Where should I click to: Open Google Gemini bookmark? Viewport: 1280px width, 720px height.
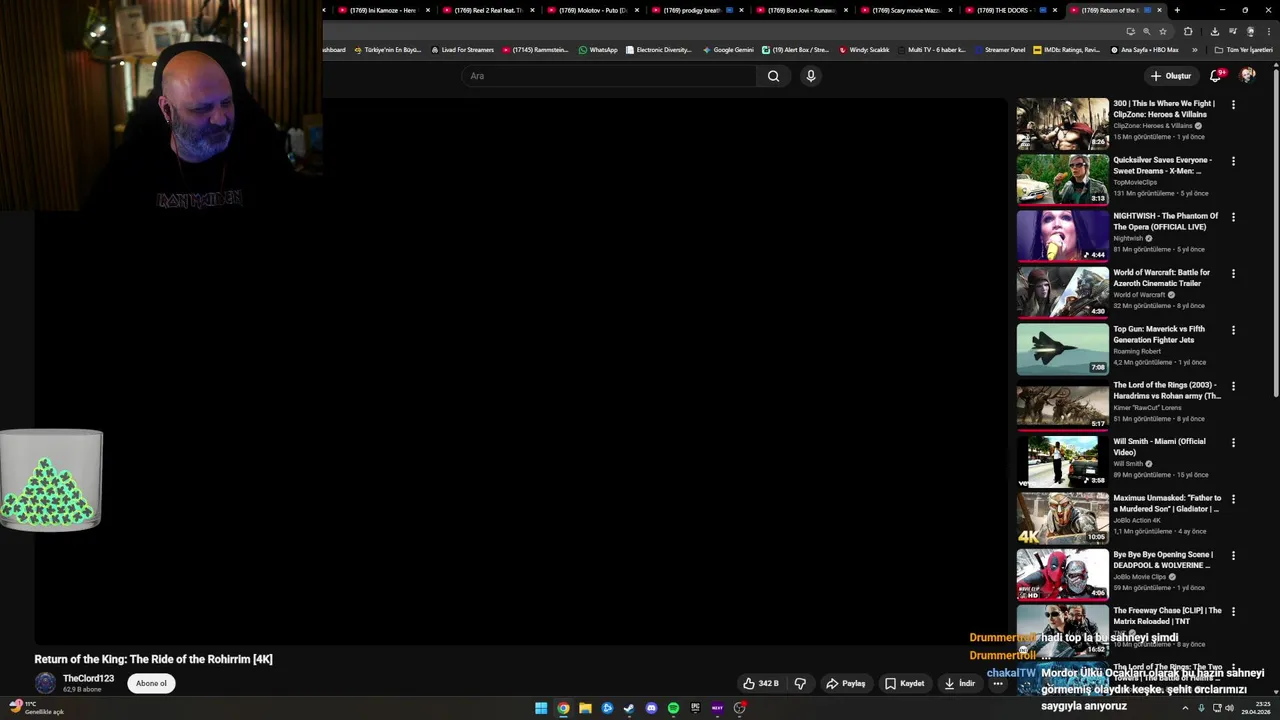click(x=728, y=49)
